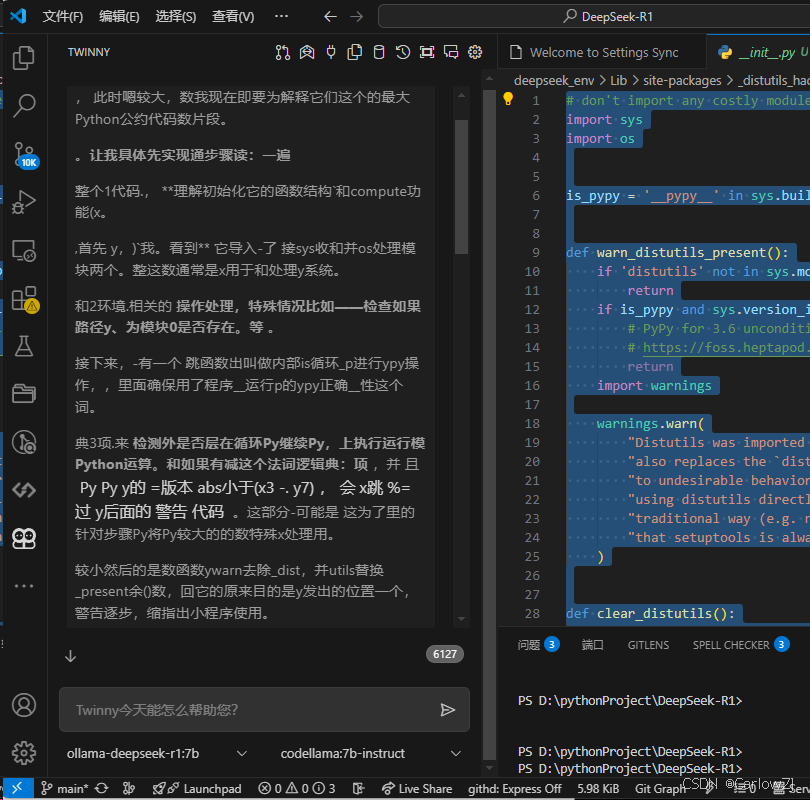
Task: Open Twinny's provider plug settings icon
Action: [331, 51]
